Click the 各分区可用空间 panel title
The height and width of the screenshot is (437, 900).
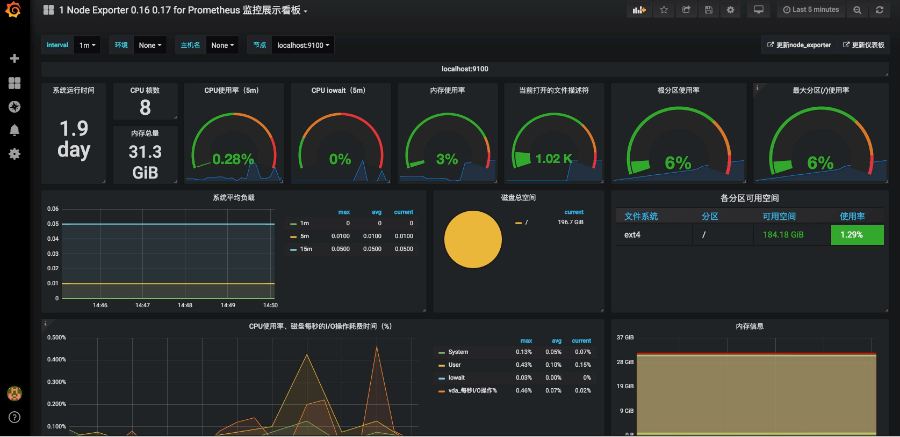pyautogui.click(x=750, y=198)
